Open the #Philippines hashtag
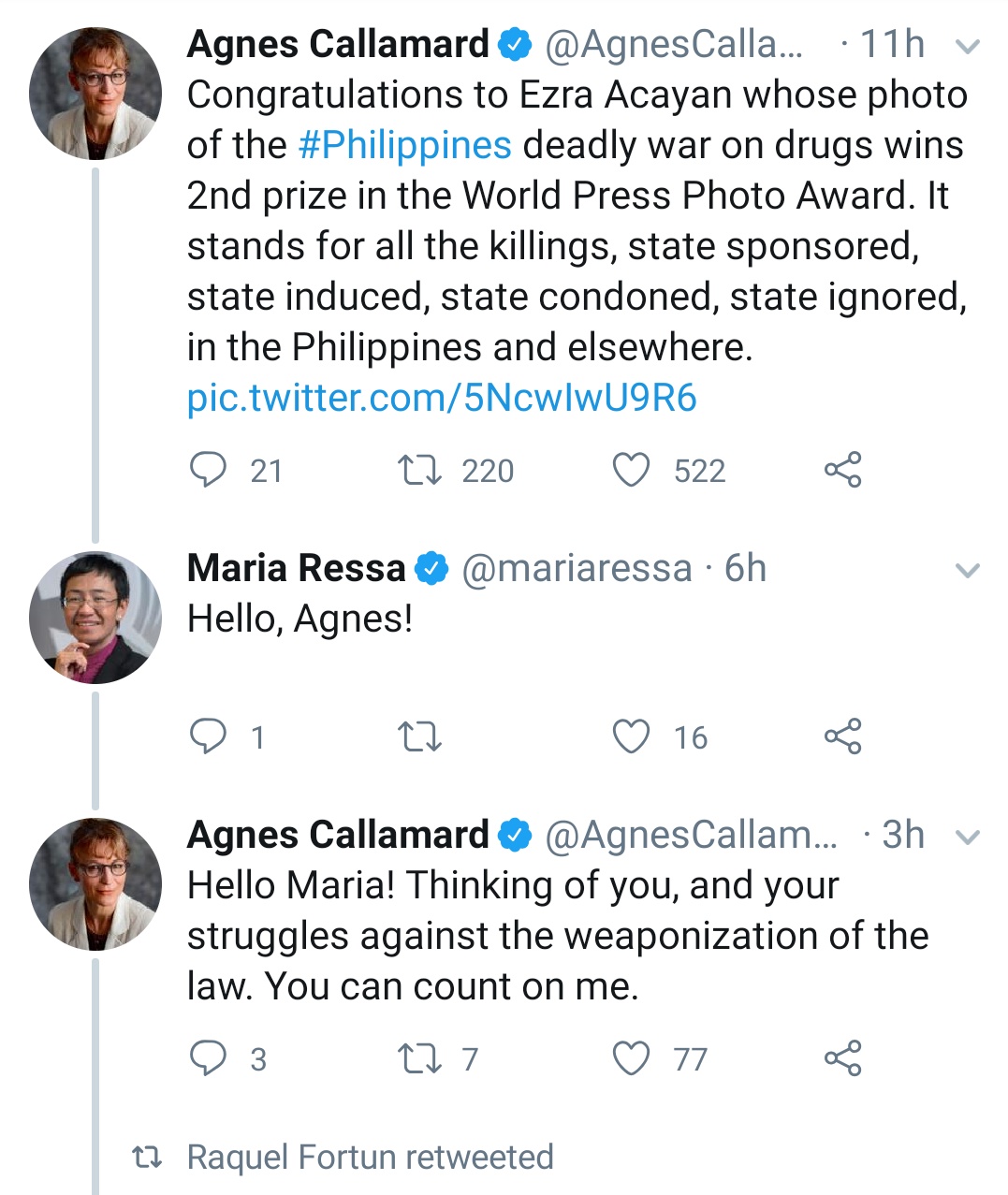This screenshot has height=1195, width=1008. point(404,146)
